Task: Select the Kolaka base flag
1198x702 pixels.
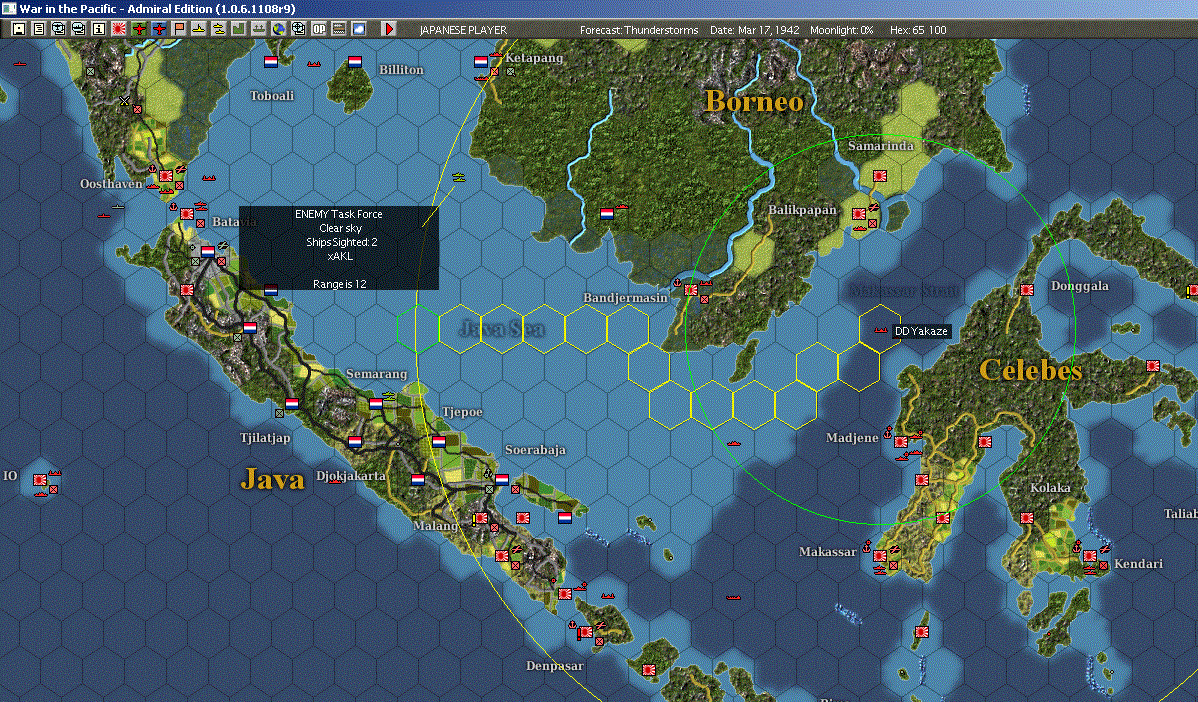Action: [x=1027, y=518]
